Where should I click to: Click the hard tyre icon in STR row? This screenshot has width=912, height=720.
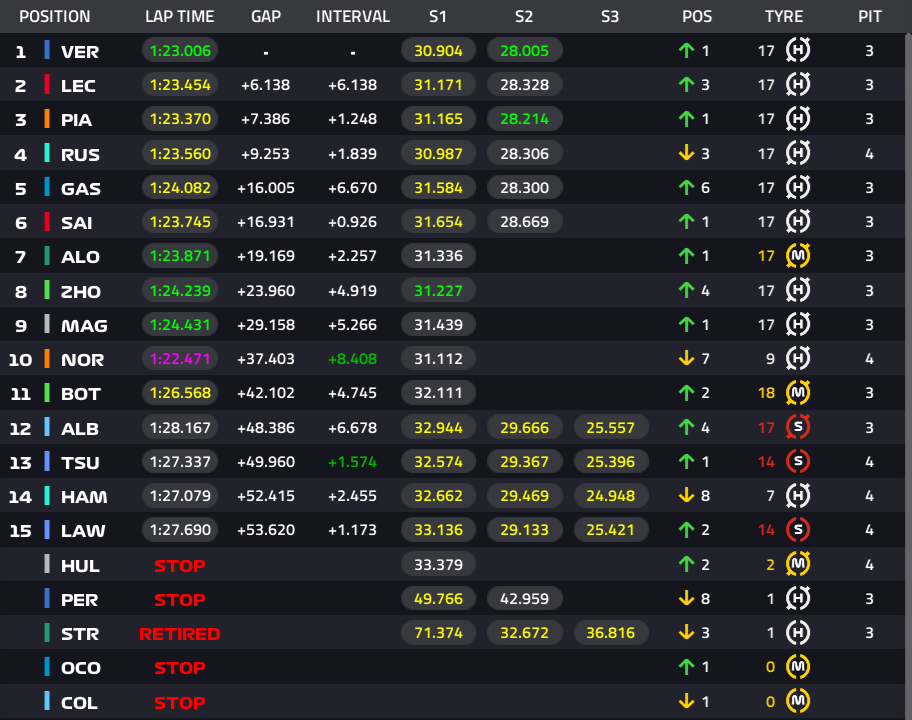click(x=798, y=632)
